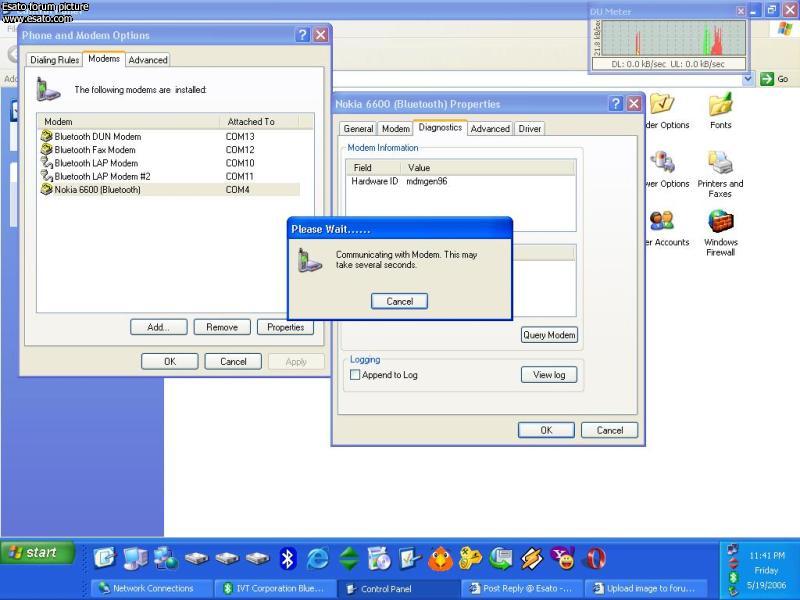Click the Field column header in Modem Information
The height and width of the screenshot is (600, 800).
tap(373, 167)
